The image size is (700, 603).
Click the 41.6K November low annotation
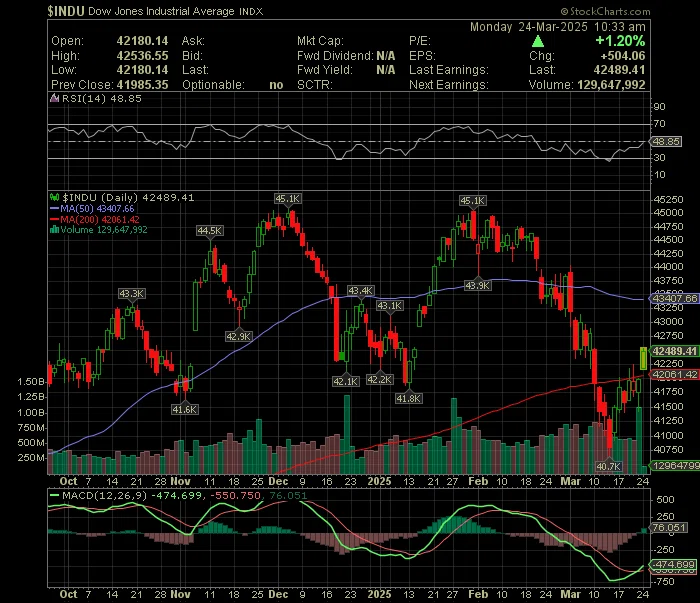[185, 409]
